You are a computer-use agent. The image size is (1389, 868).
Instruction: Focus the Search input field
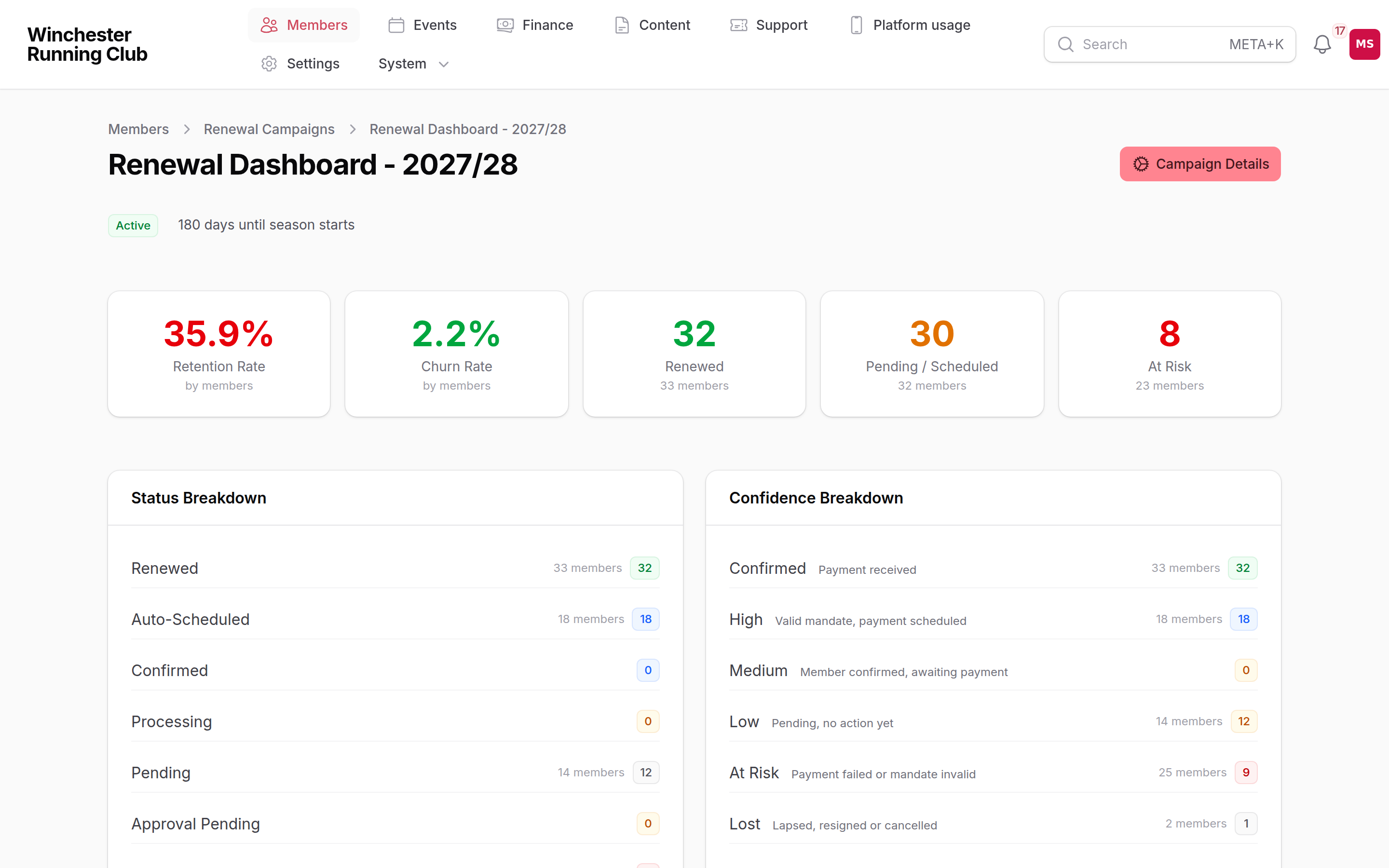(1170, 44)
